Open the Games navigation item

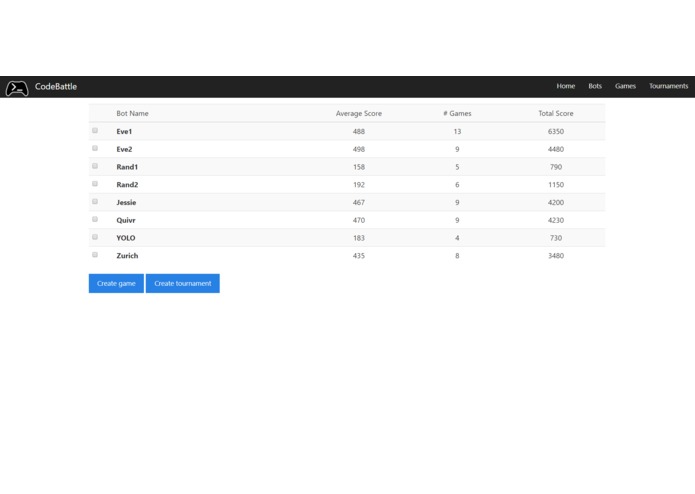click(x=625, y=86)
